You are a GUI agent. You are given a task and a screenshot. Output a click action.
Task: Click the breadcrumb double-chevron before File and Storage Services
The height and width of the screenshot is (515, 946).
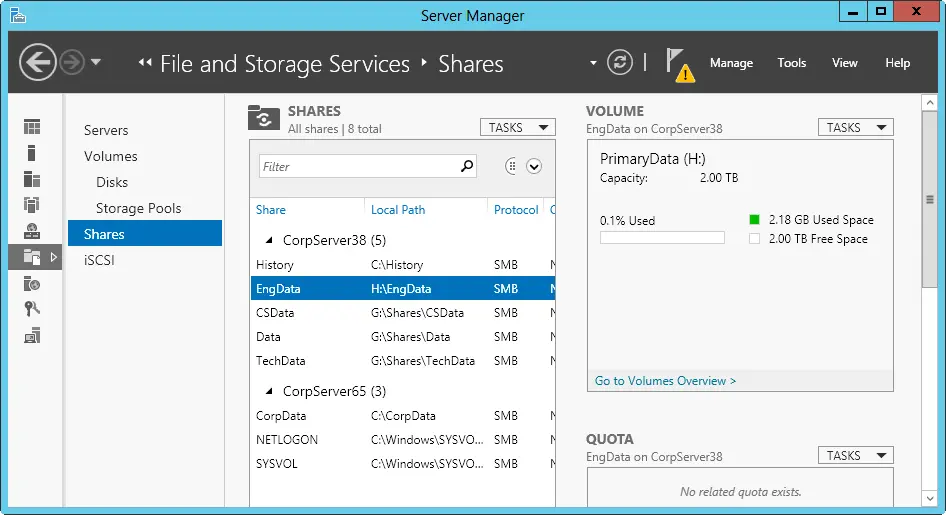click(145, 63)
